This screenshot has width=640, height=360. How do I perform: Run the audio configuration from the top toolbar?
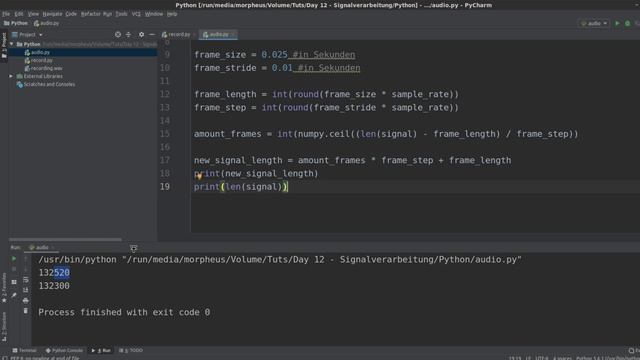pyautogui.click(x=617, y=24)
